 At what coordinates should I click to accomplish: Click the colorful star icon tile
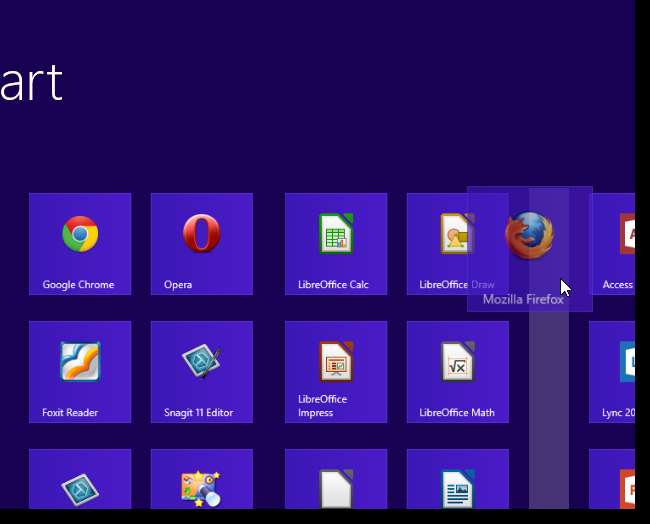[201, 486]
